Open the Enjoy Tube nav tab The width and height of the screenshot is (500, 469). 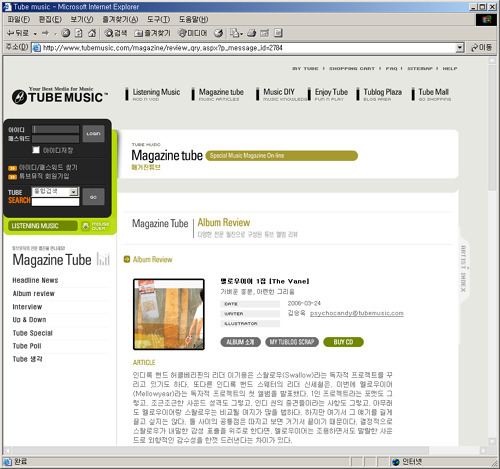point(328,94)
